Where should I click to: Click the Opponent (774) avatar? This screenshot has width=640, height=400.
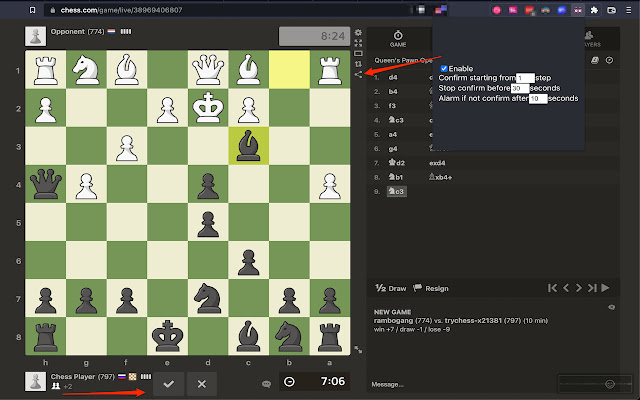pos(36,36)
